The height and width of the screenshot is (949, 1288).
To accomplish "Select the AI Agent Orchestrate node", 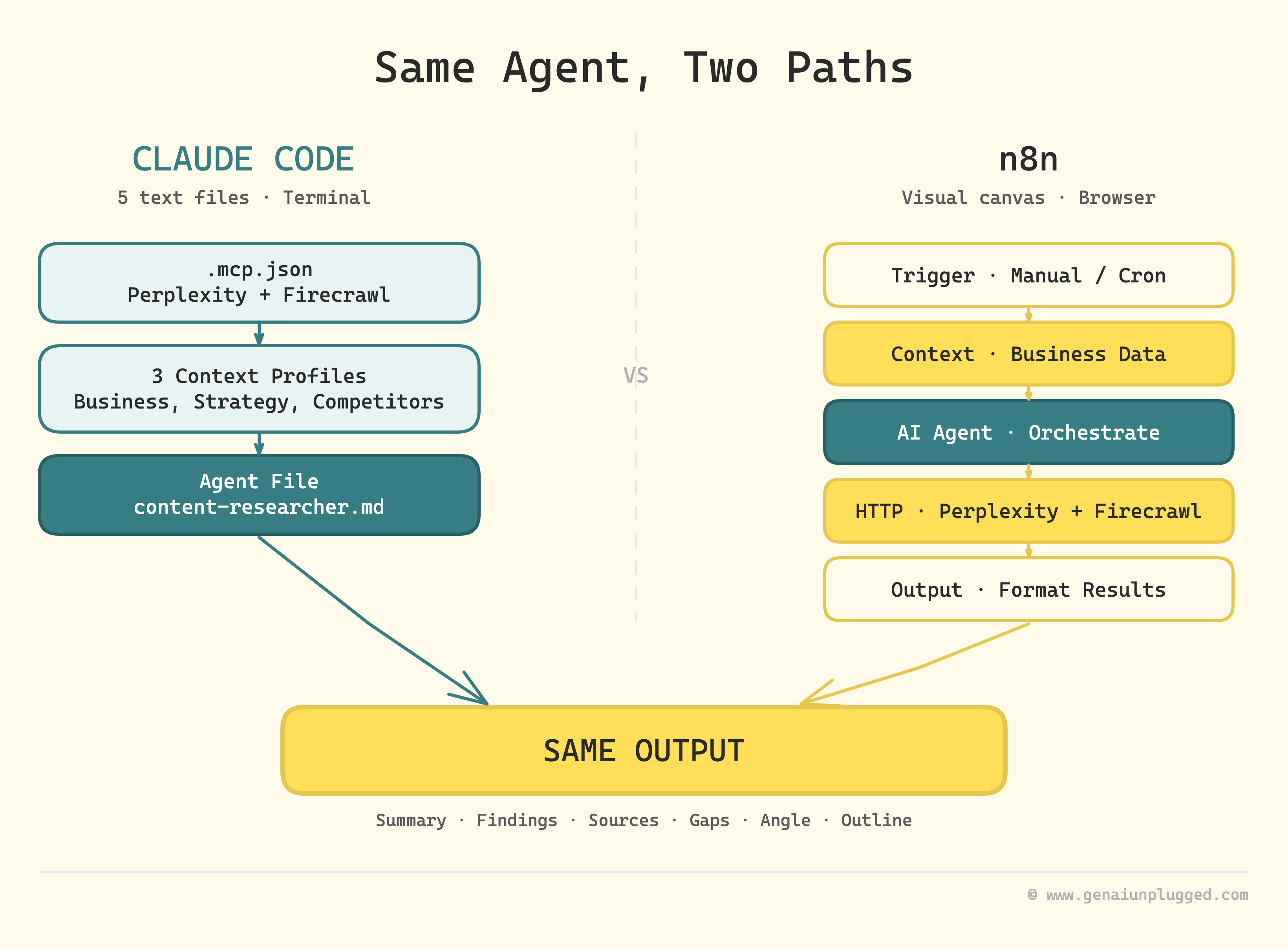I will click(x=1028, y=432).
